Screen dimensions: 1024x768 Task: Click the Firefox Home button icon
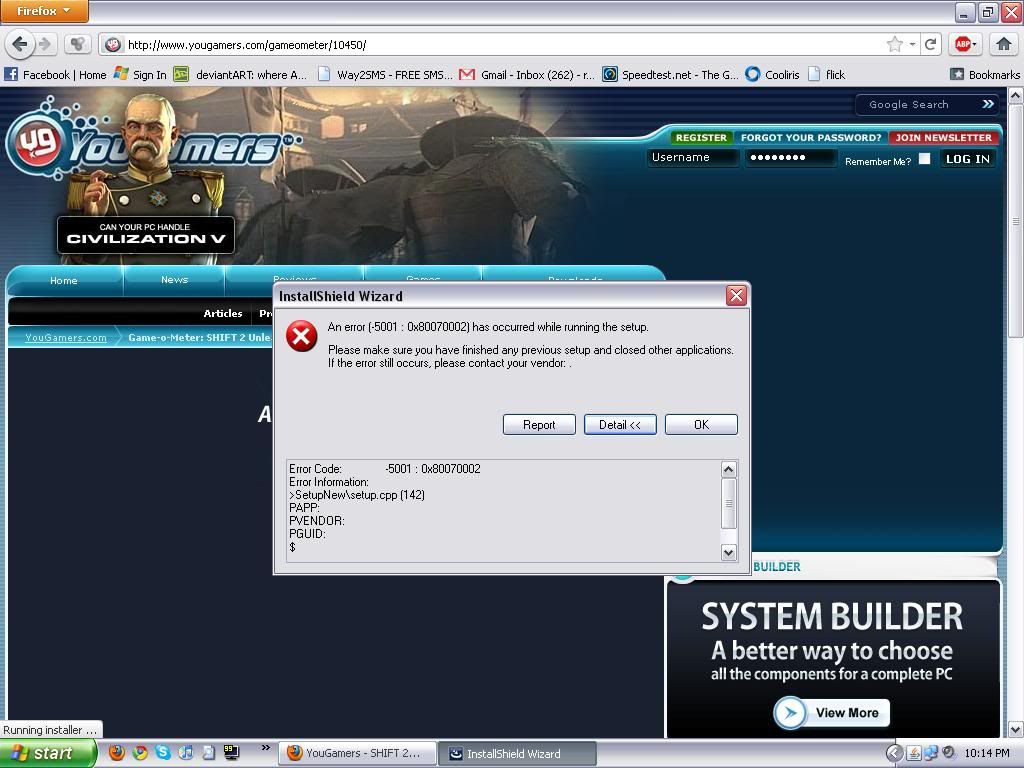point(1003,44)
